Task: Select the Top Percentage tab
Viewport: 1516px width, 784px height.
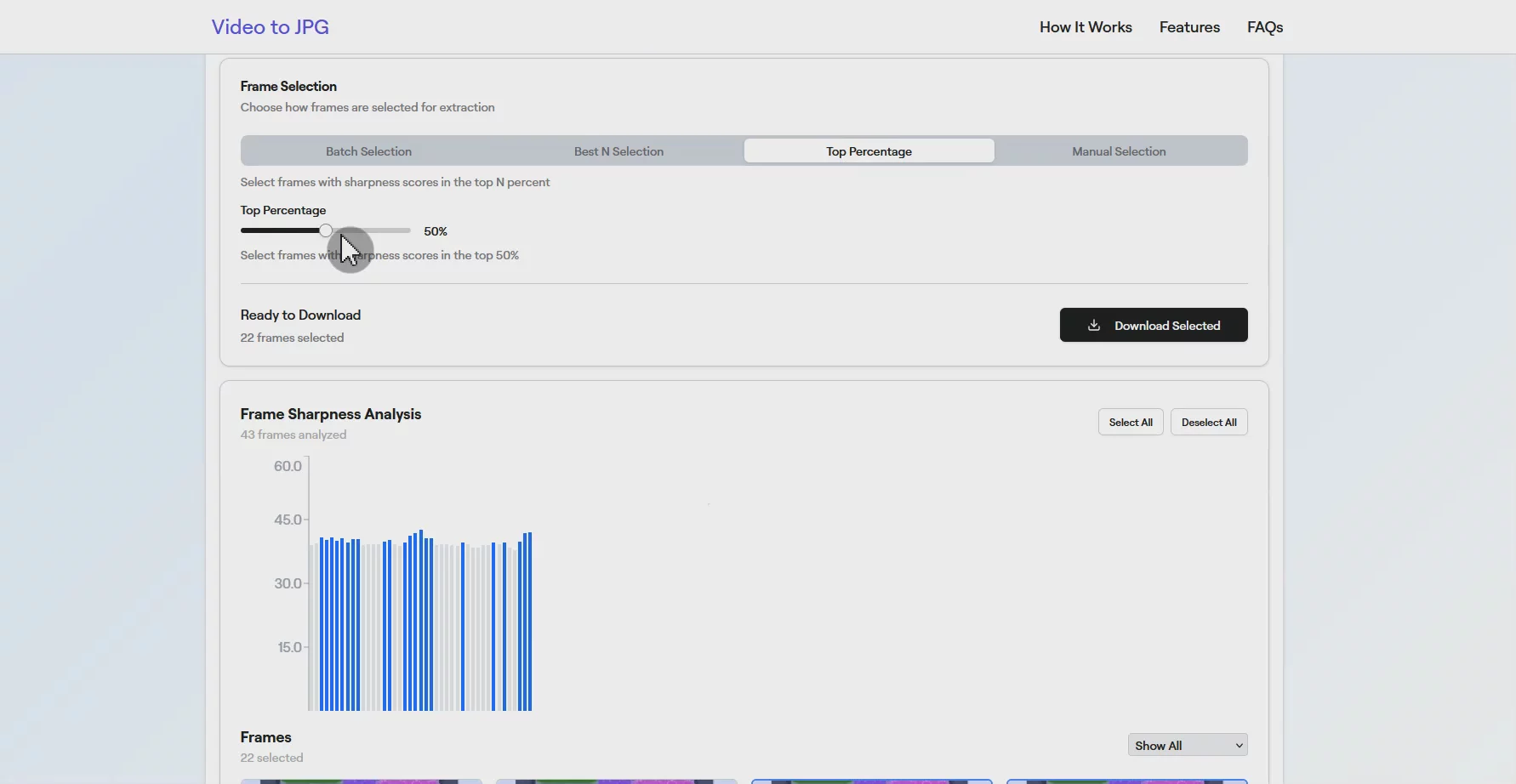Action: (869, 151)
